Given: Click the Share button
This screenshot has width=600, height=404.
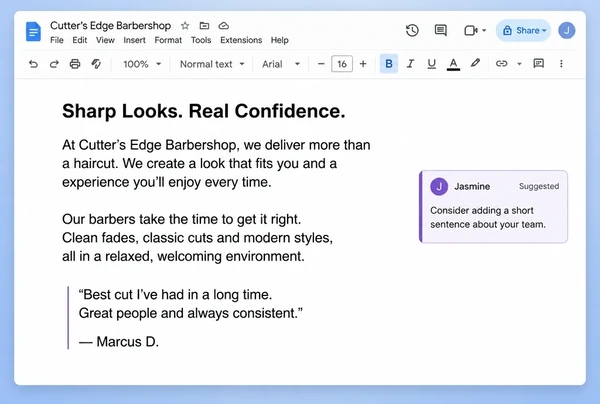Looking at the screenshot, I should coord(523,30).
